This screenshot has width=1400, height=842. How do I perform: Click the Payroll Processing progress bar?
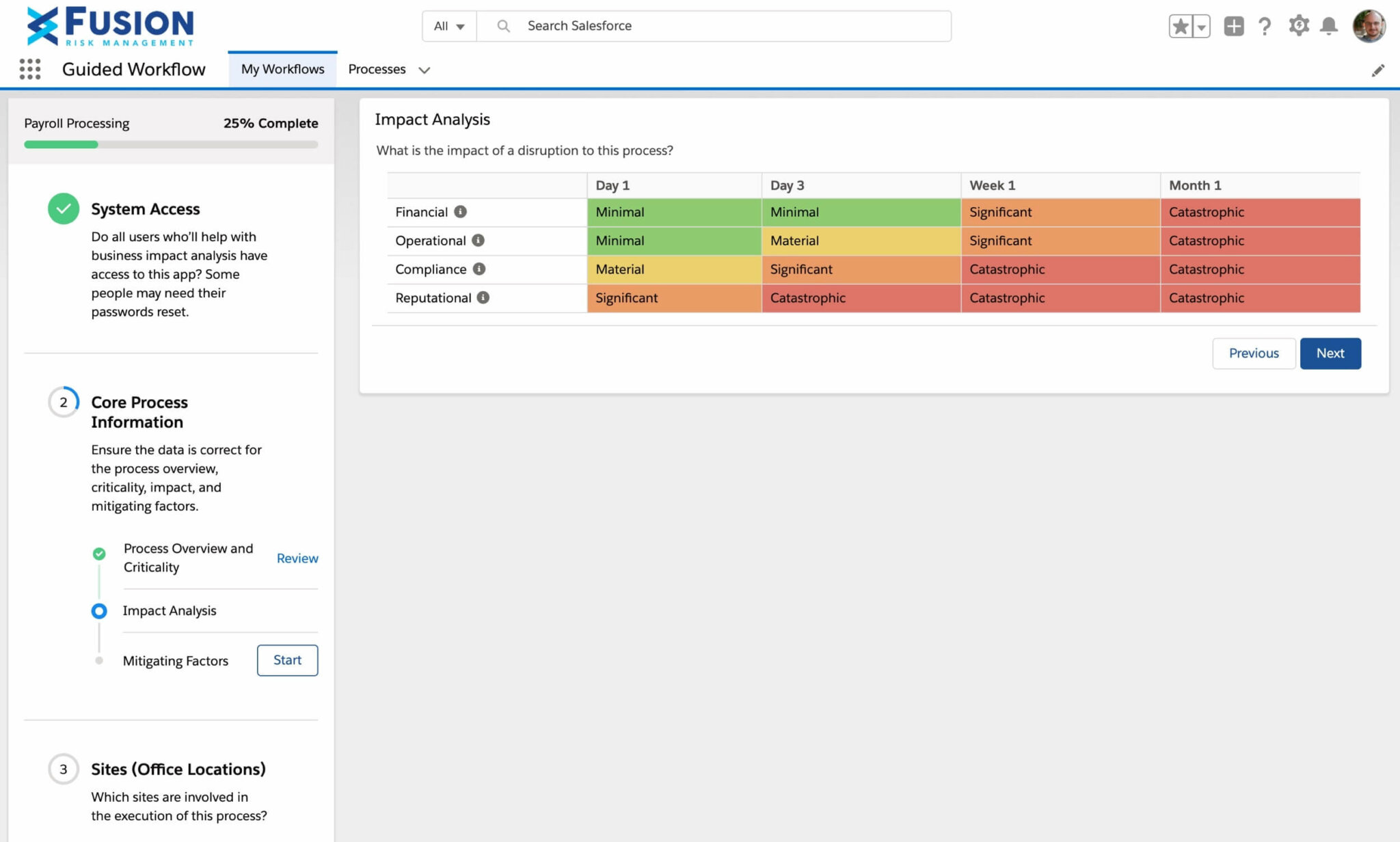pyautogui.click(x=171, y=144)
